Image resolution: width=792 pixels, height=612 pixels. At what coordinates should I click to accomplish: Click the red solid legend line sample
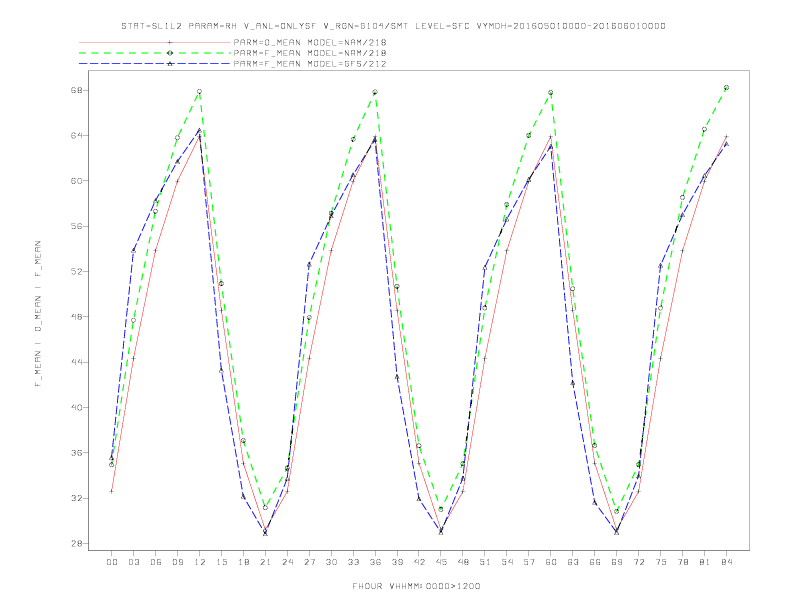(155, 42)
